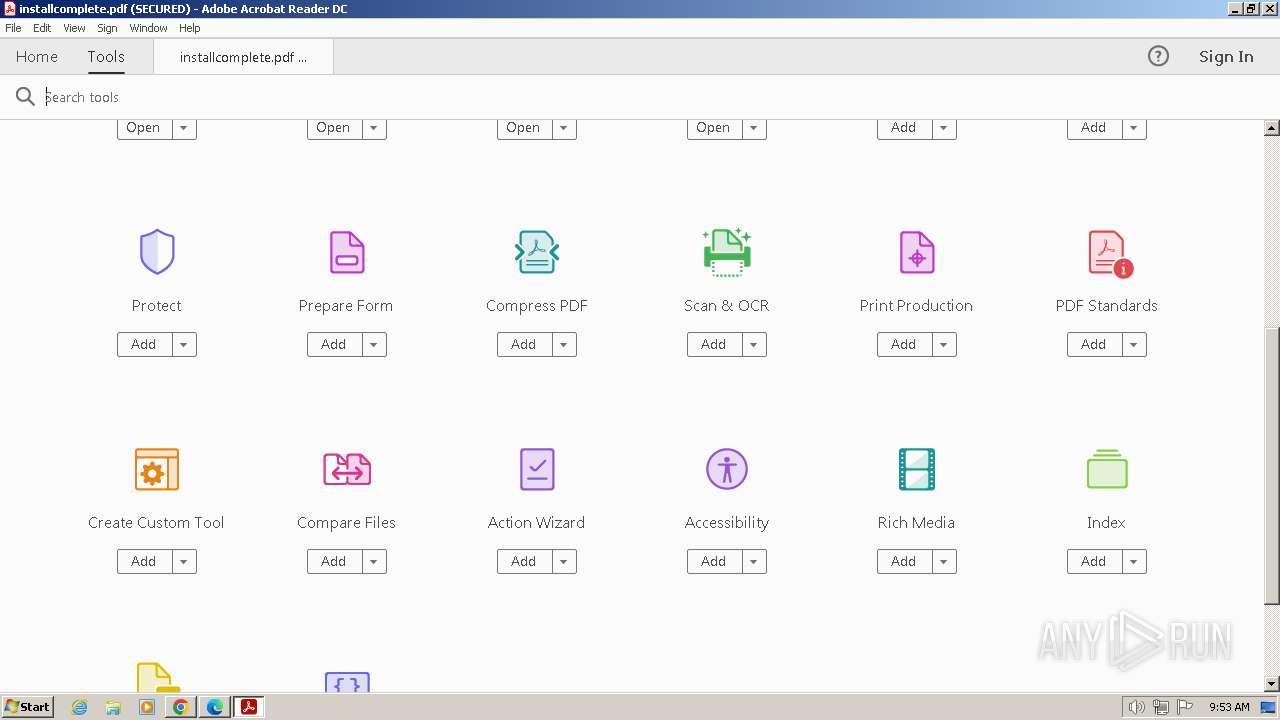
Task: Click the vertical scrollbar down arrow
Action: tap(1272, 684)
